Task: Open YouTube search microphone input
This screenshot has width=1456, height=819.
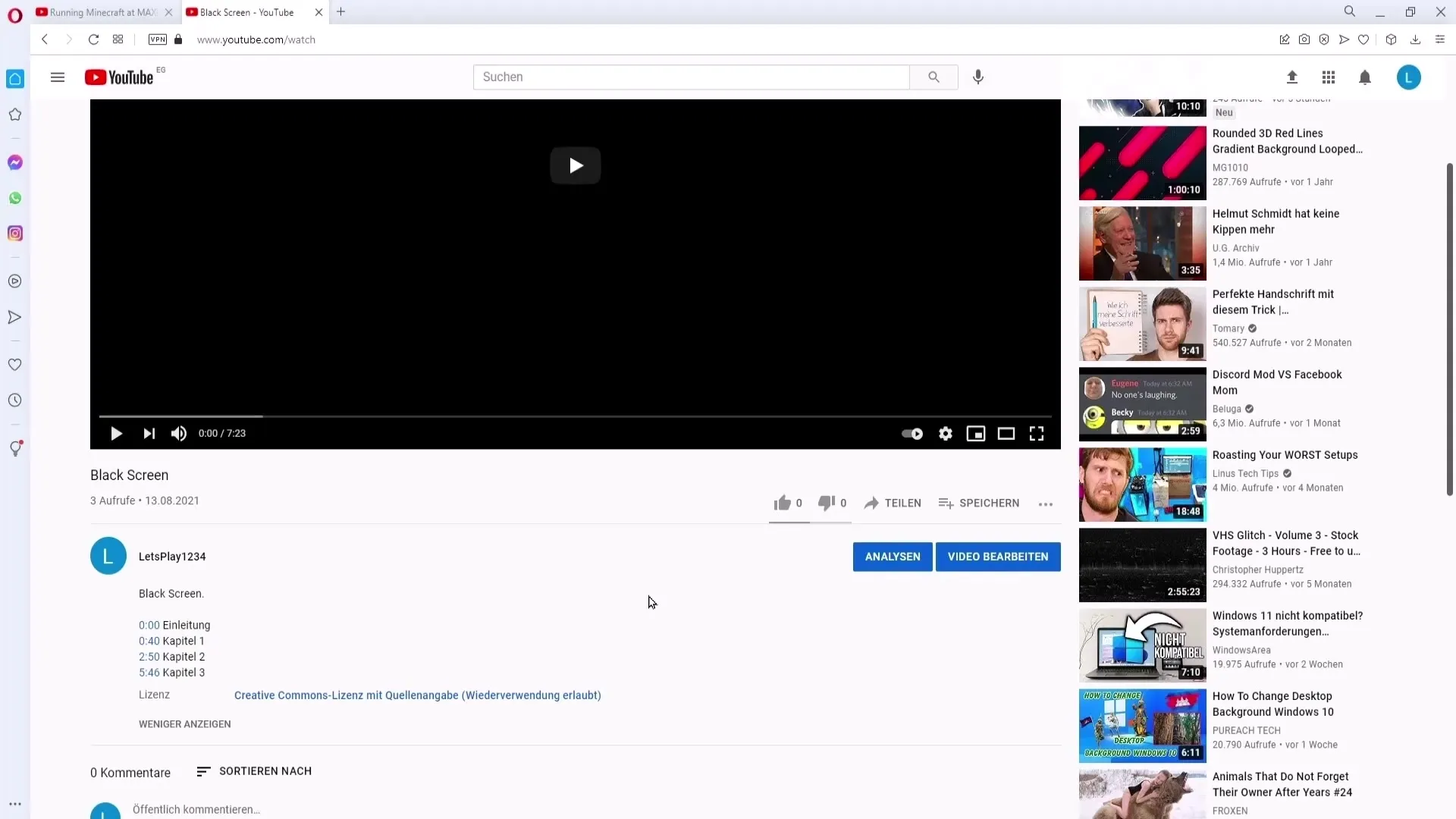Action: (x=978, y=76)
